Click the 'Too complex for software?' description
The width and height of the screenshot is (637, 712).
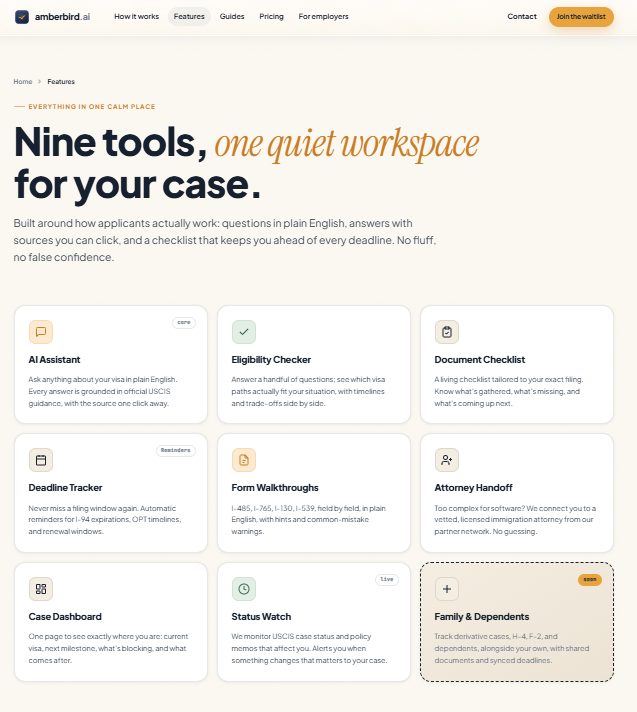click(x=515, y=520)
